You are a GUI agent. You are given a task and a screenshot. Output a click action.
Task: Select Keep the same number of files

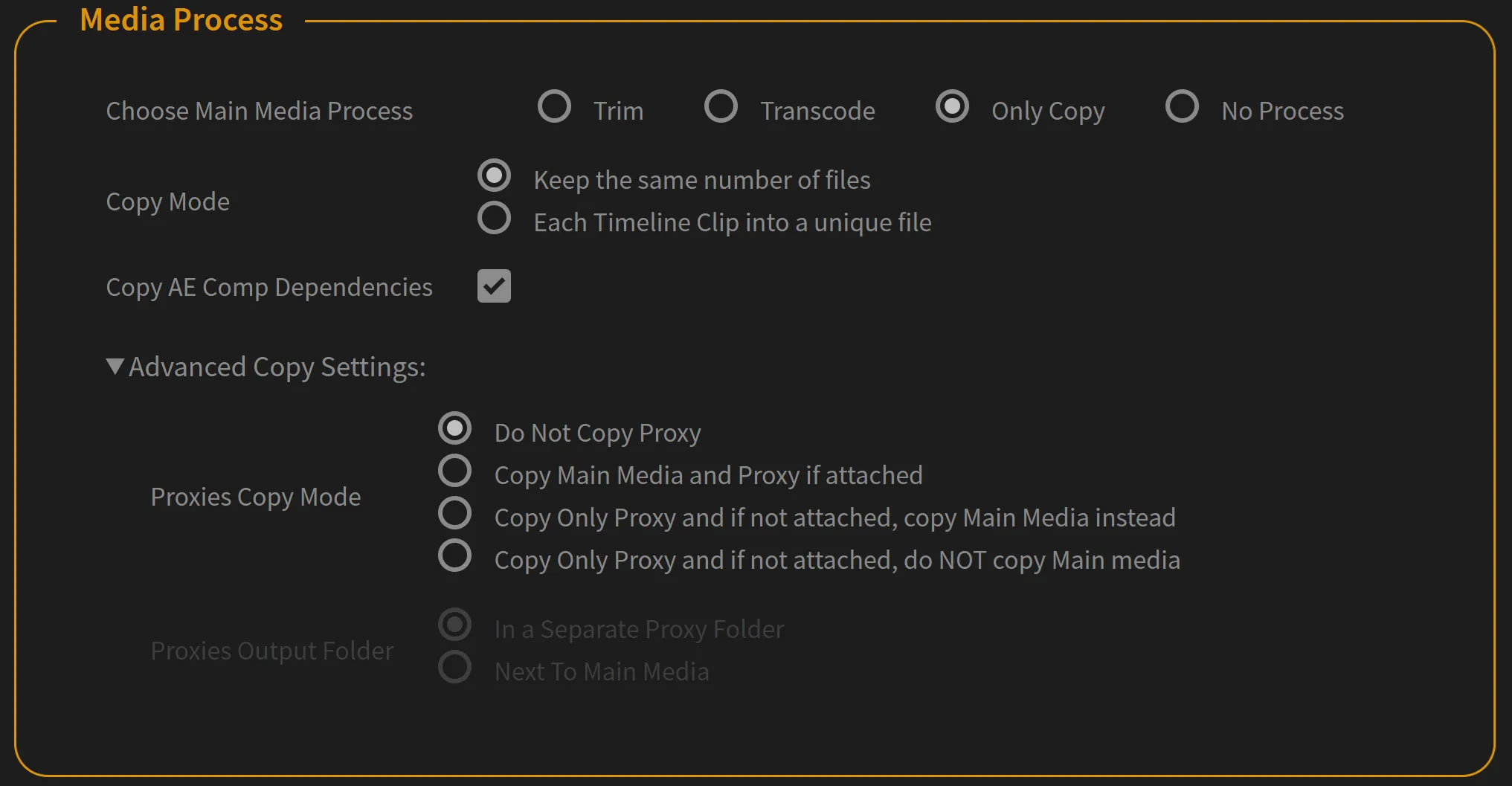pyautogui.click(x=494, y=176)
